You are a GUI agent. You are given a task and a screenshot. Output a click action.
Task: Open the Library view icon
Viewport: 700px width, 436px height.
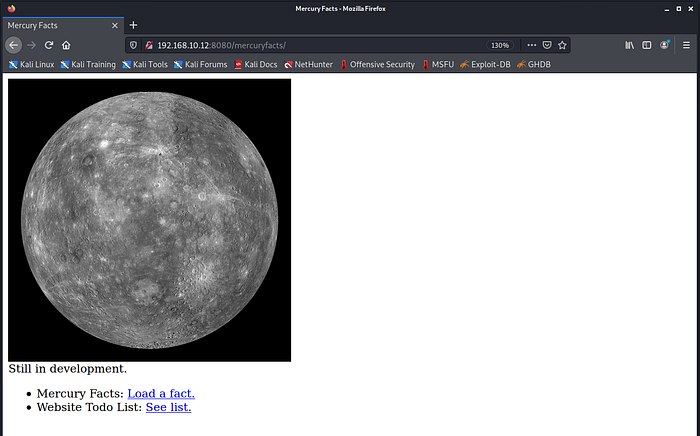tap(629, 45)
